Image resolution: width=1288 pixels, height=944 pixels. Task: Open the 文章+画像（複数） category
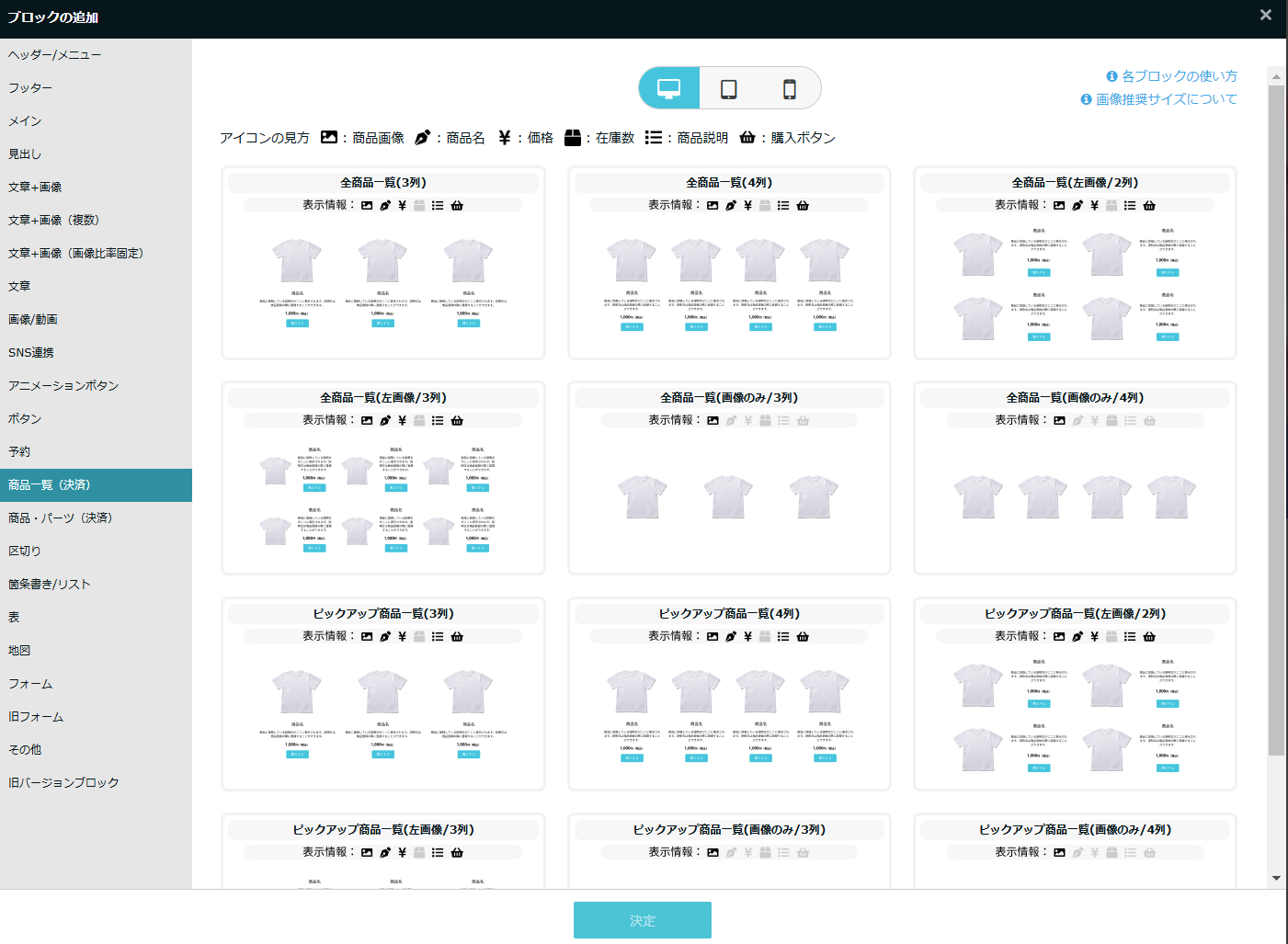coord(96,221)
